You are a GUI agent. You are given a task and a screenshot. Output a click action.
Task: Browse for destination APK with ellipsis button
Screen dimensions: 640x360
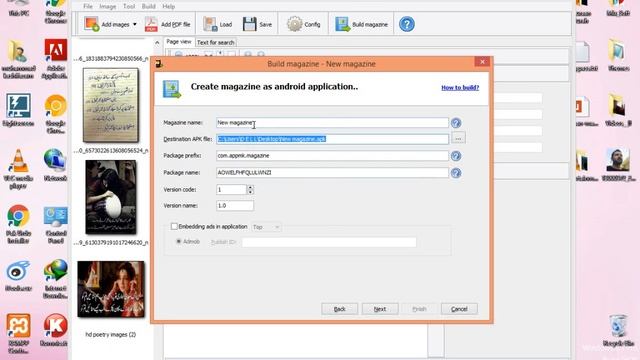[458, 139]
